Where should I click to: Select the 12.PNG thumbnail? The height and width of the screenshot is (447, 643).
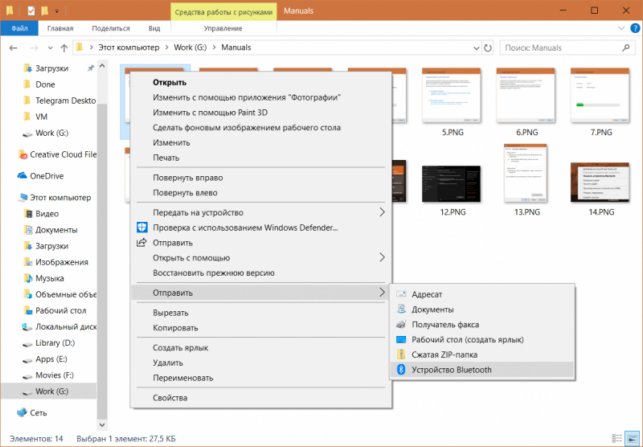(451, 184)
